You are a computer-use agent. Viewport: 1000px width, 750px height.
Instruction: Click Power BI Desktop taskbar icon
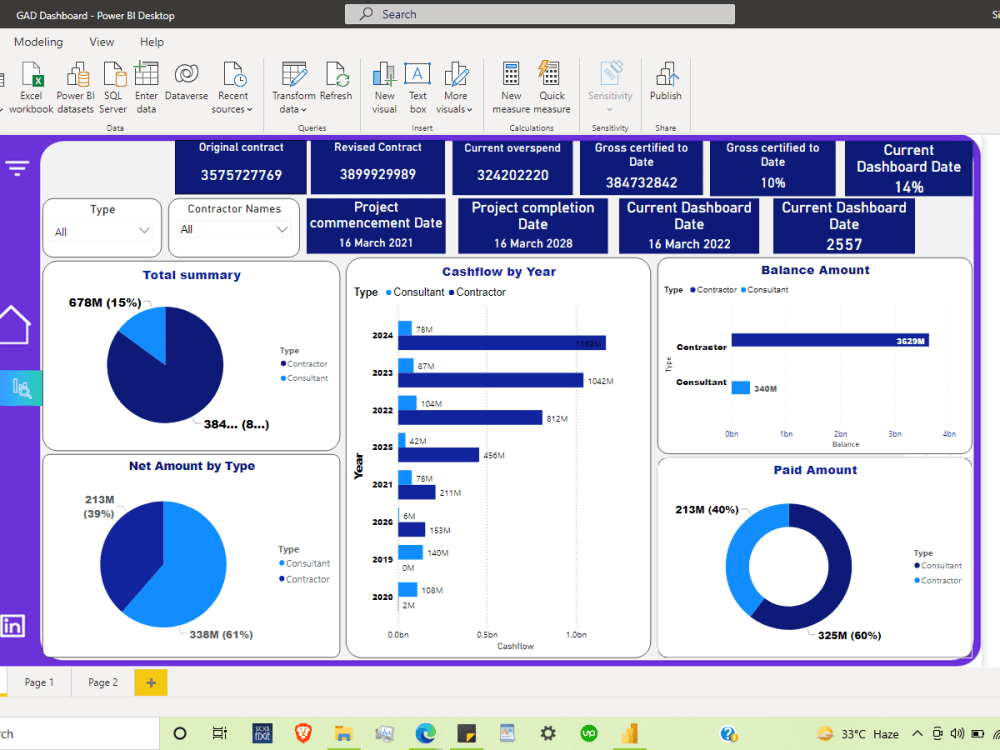[x=630, y=733]
